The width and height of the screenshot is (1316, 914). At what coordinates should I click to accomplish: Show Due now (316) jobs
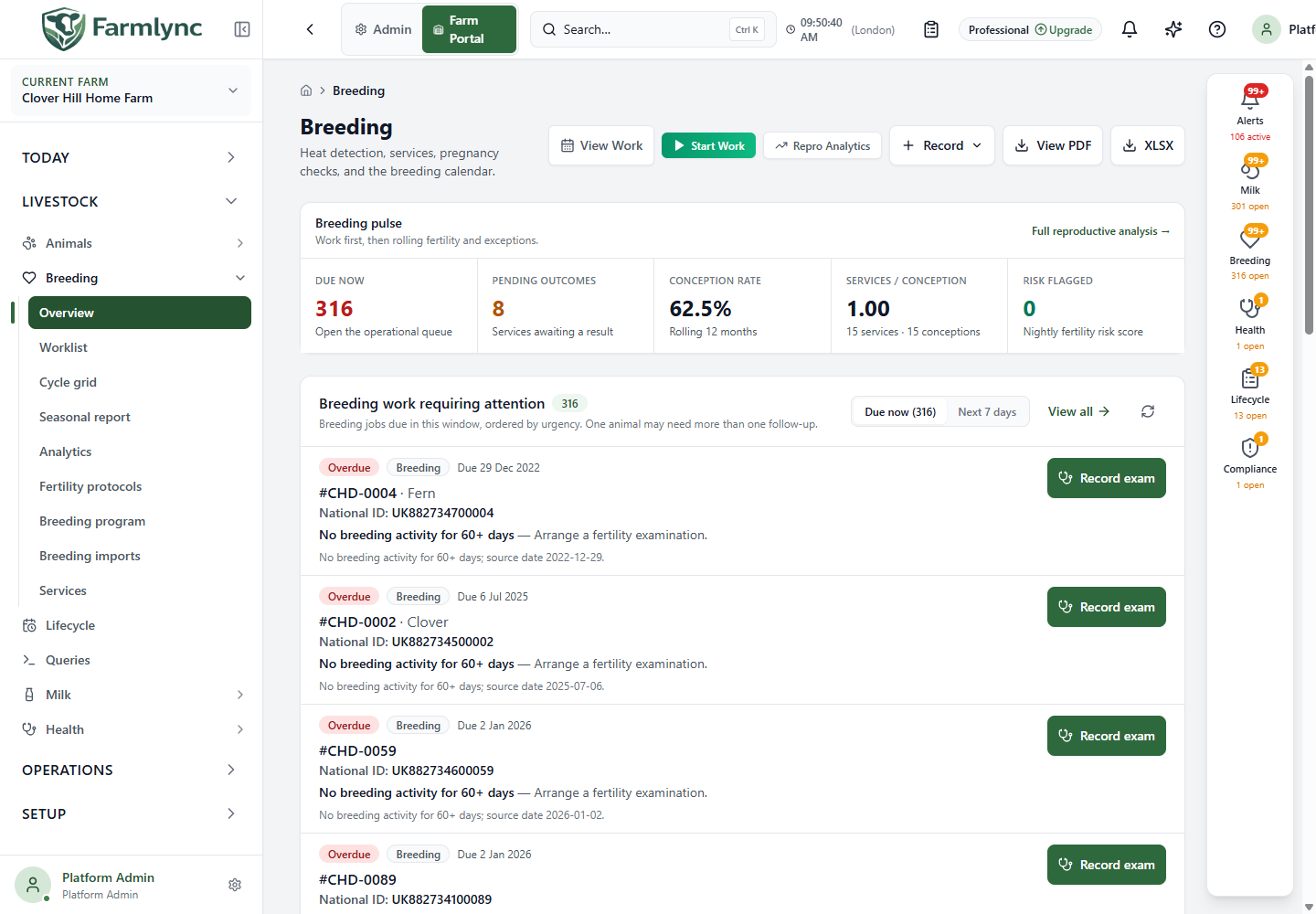point(900,411)
